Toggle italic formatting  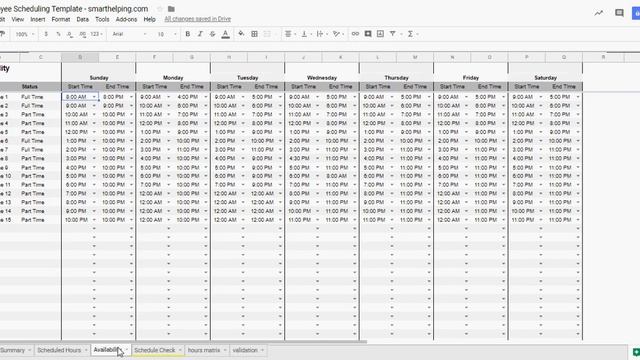pyautogui.click(x=200, y=34)
